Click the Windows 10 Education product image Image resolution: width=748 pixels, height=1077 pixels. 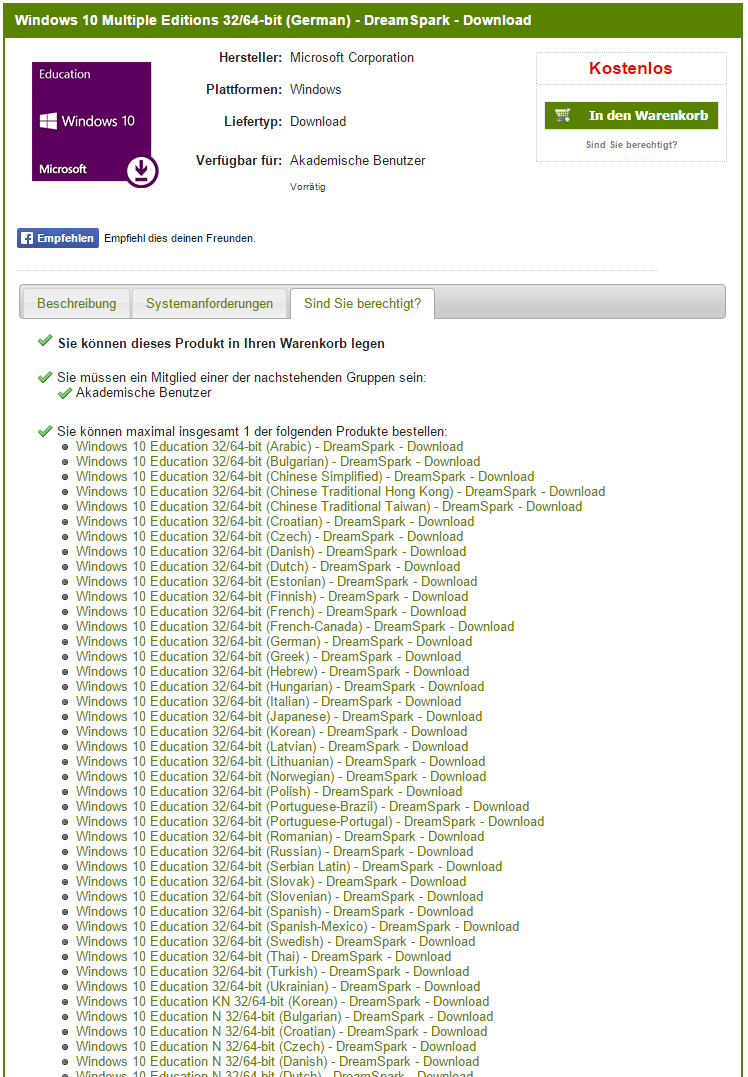pos(95,124)
